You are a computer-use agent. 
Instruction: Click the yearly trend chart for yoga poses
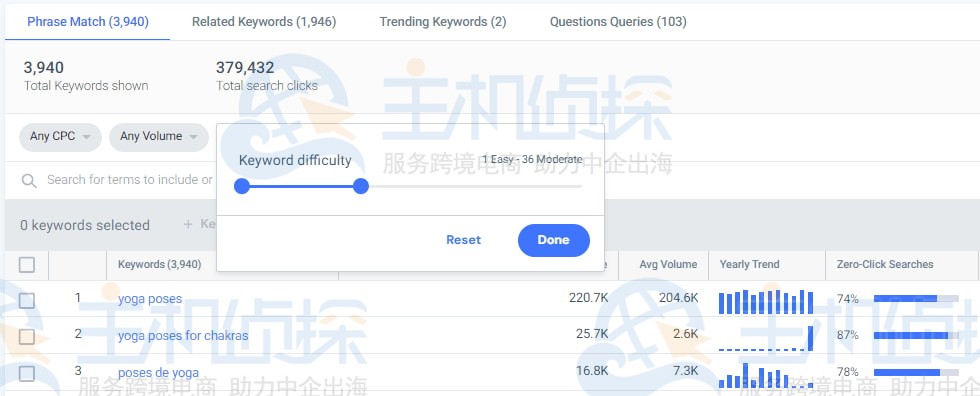[x=766, y=301]
